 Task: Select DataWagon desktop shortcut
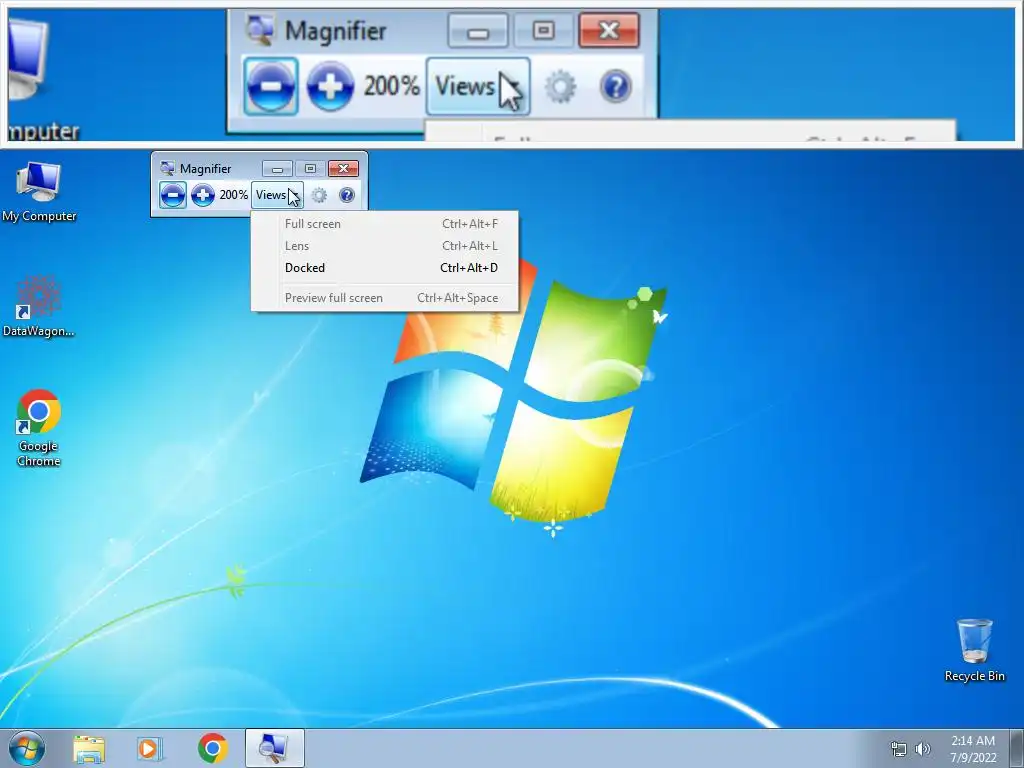point(39,306)
